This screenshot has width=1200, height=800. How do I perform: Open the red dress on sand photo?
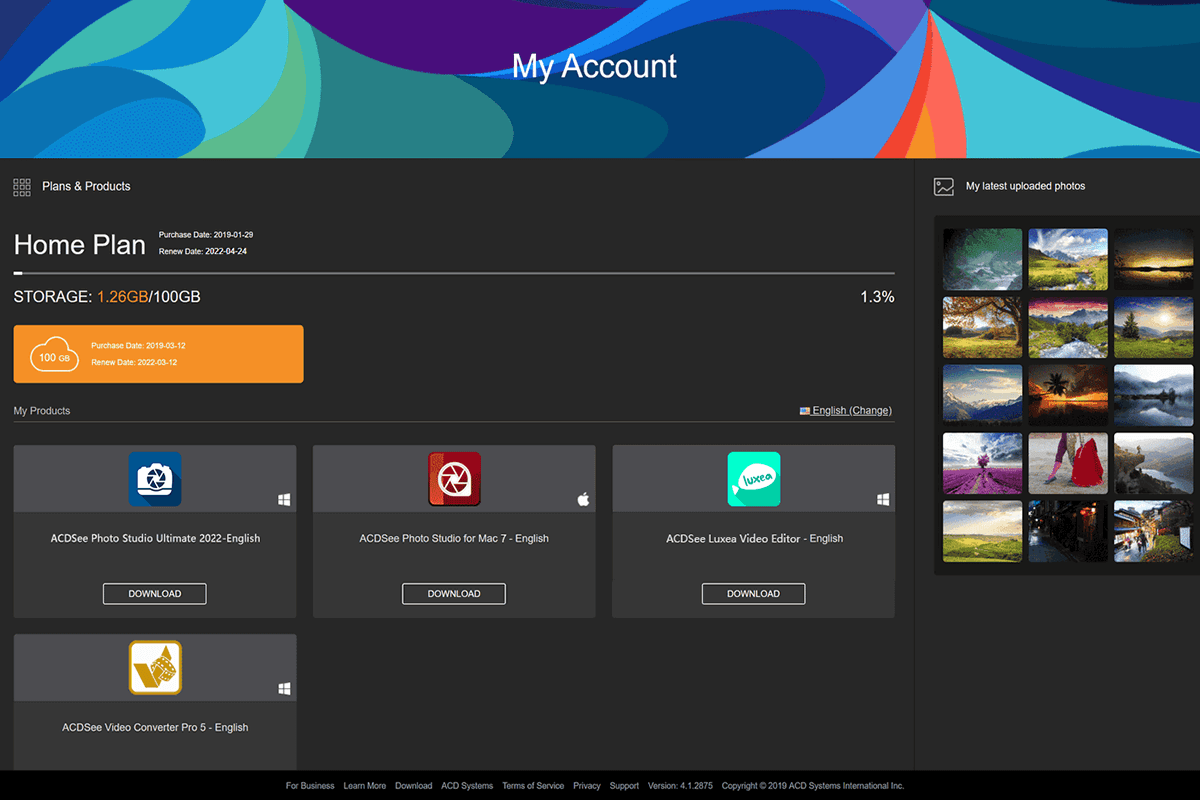[x=1068, y=463]
